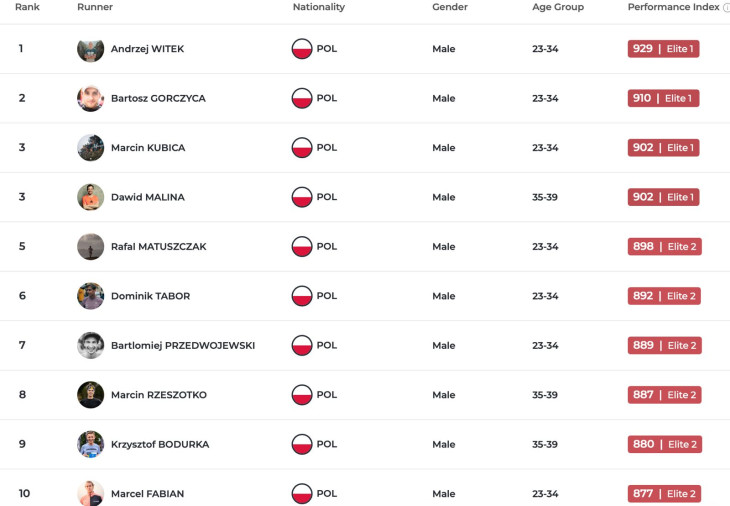Viewport: 730px width, 506px height.
Task: Open runner name Andrzej WITEK
Action: pos(147,49)
